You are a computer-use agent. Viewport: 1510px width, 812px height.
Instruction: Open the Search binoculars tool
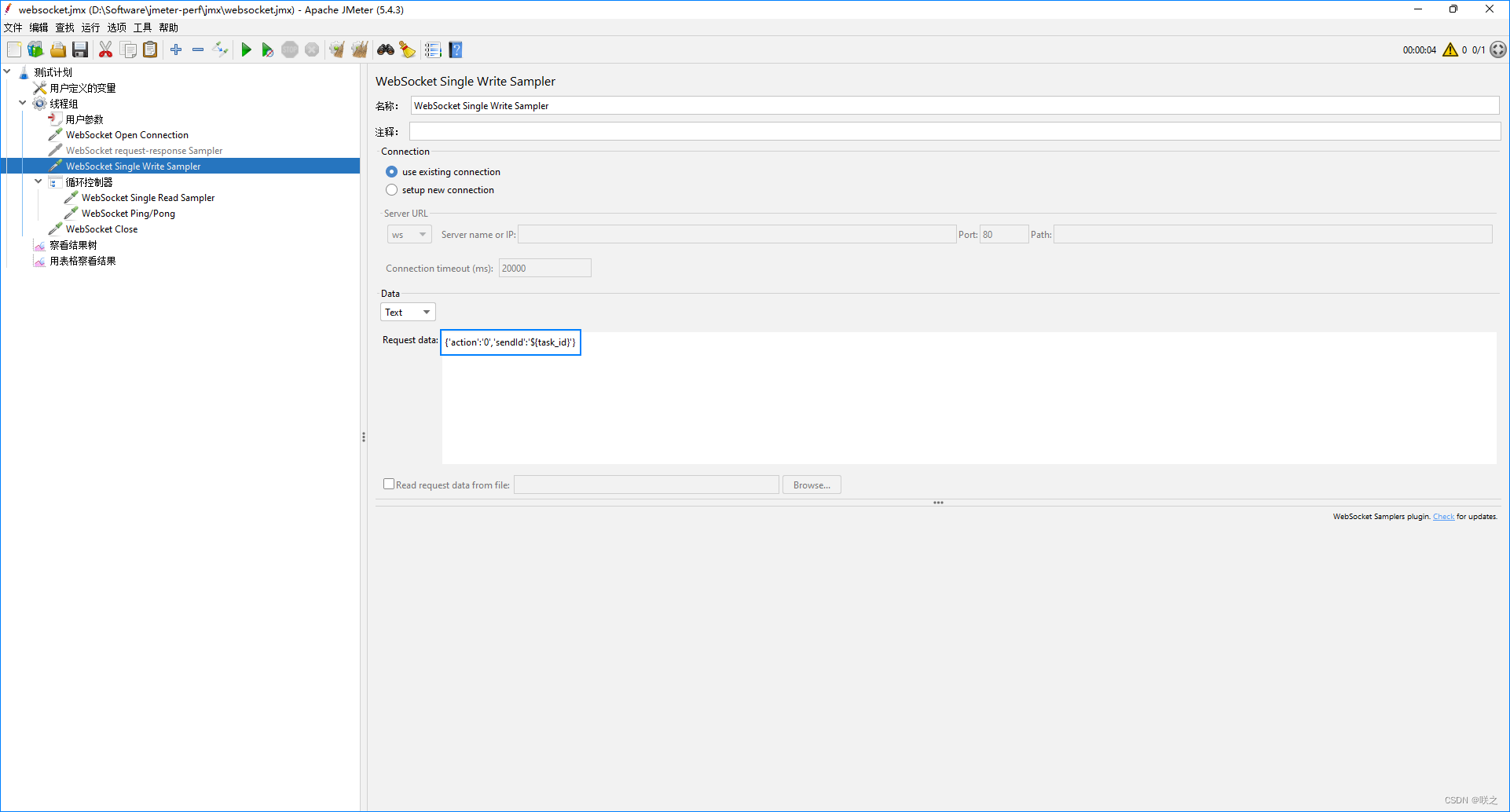[x=385, y=49]
